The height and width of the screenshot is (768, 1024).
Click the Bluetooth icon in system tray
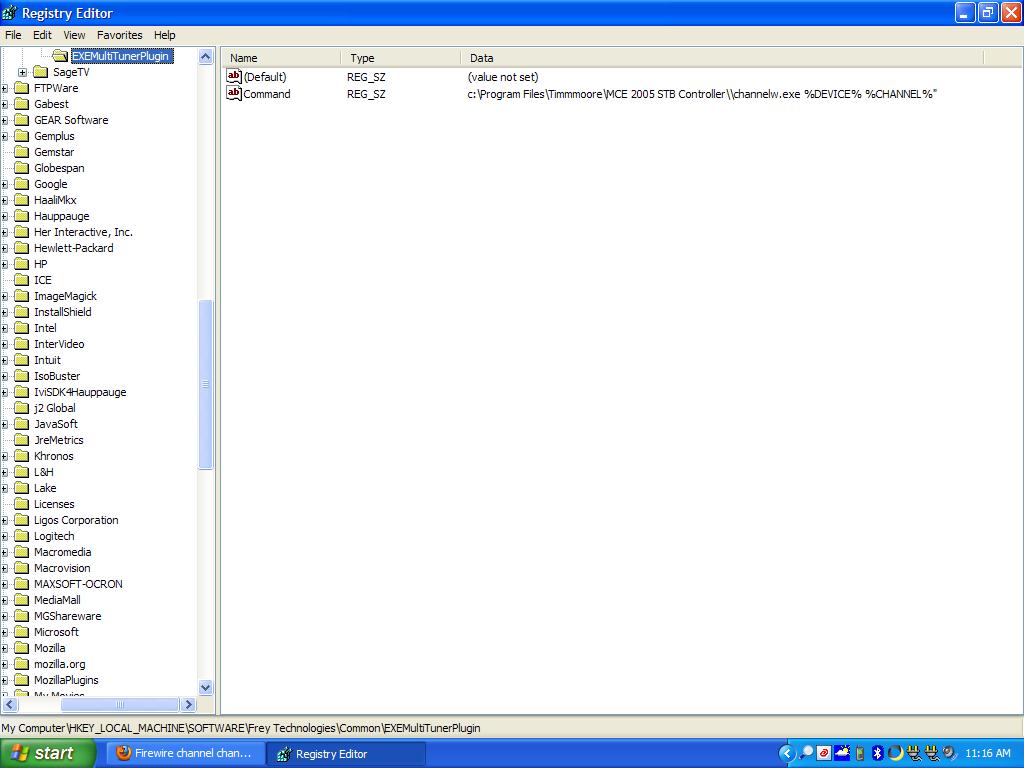coord(877,753)
